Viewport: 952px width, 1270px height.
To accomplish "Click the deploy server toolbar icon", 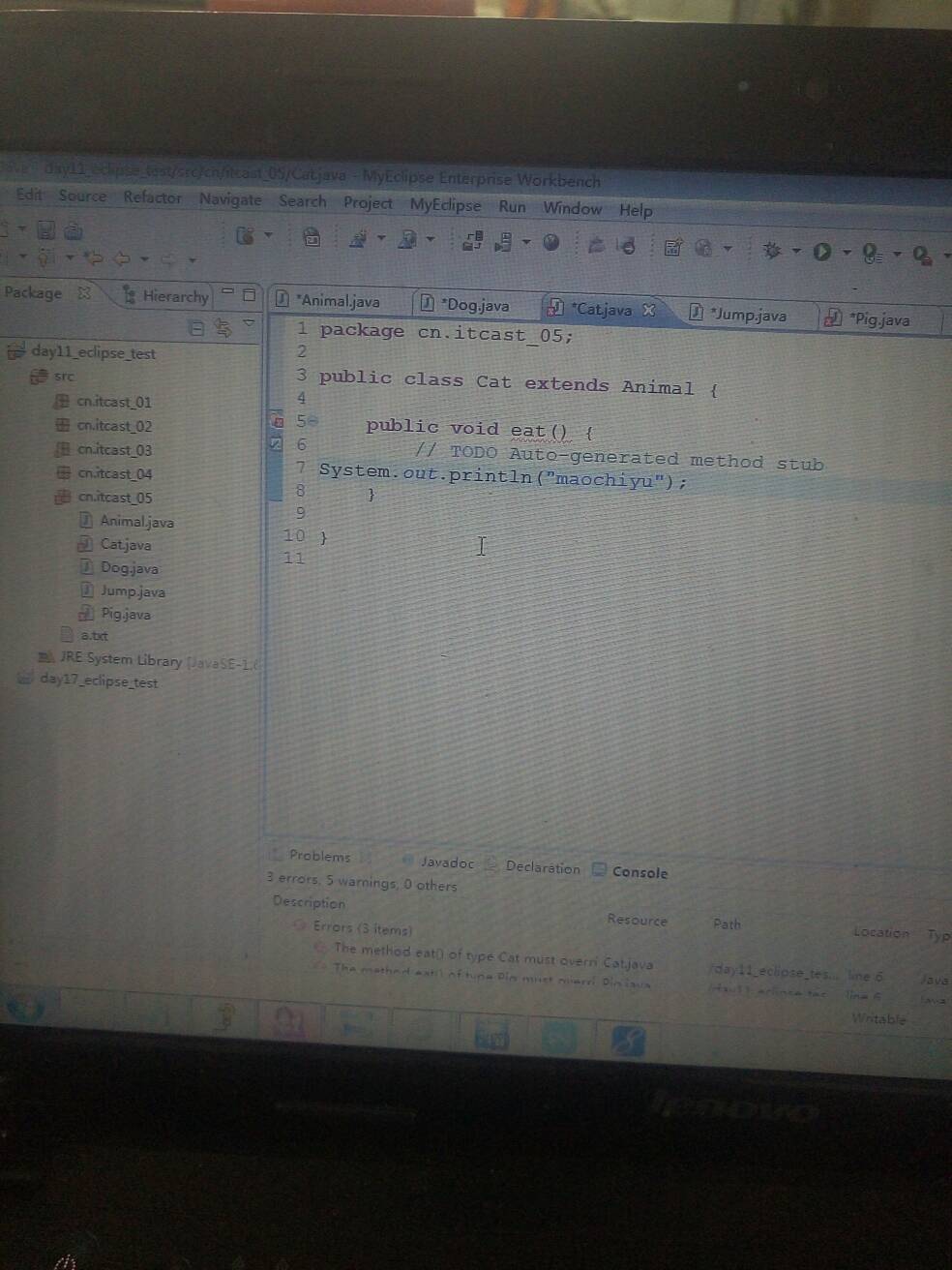I will (472, 241).
